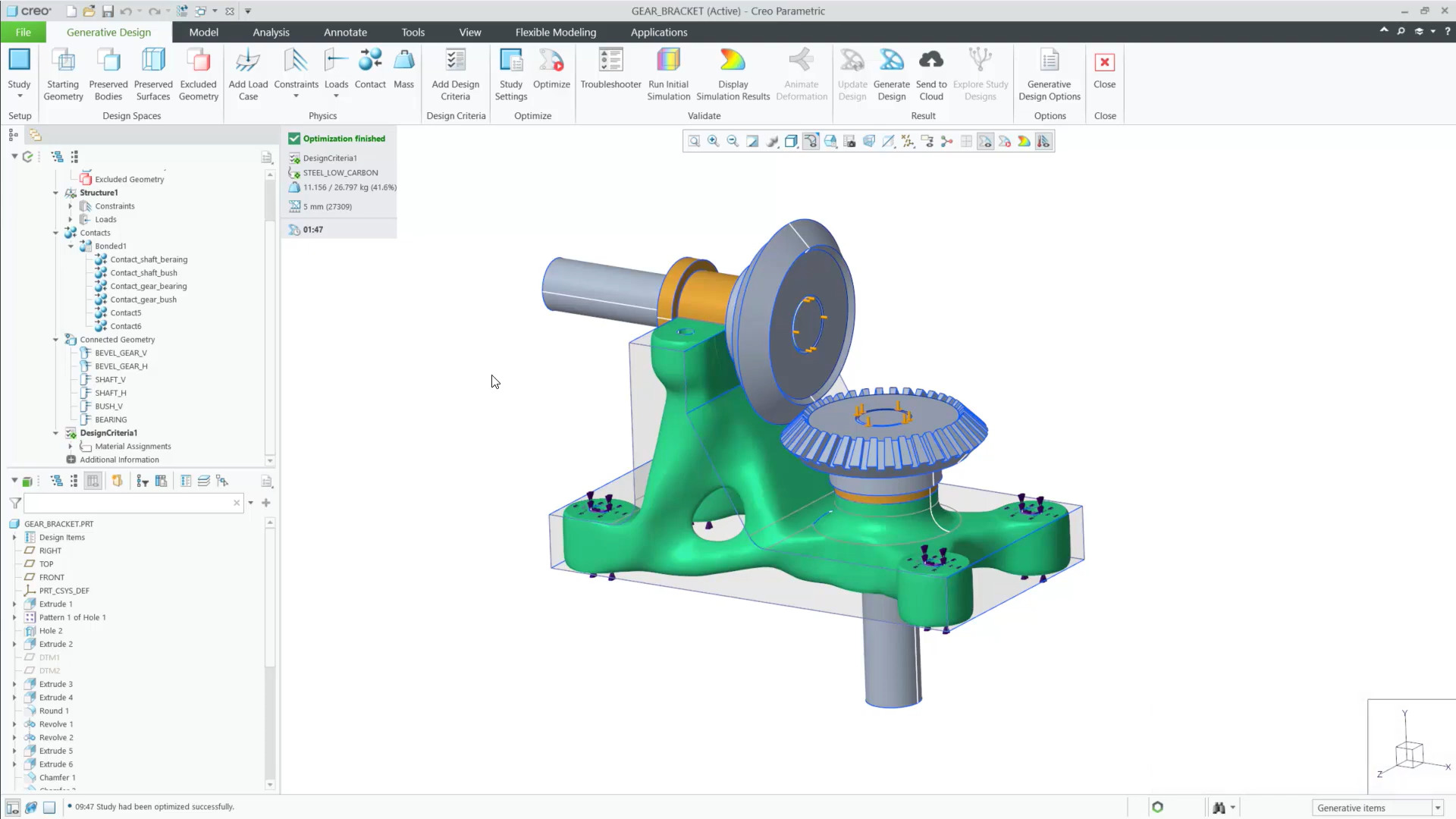The height and width of the screenshot is (819, 1456).
Task: Run Initial Simulation
Action: click(668, 74)
